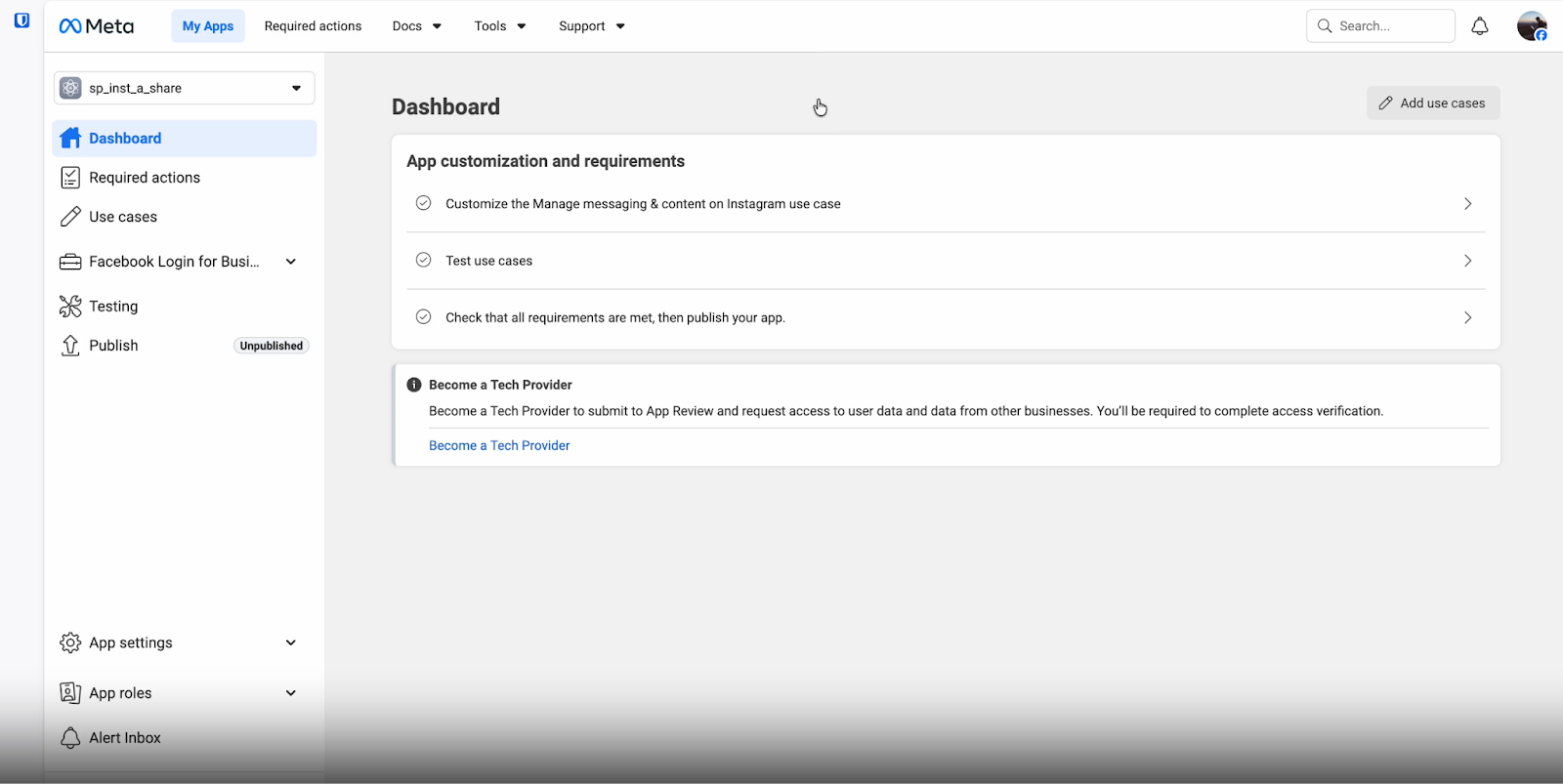The width and height of the screenshot is (1563, 784).
Task: Click the pencil icon in Add use cases
Action: coord(1385,103)
